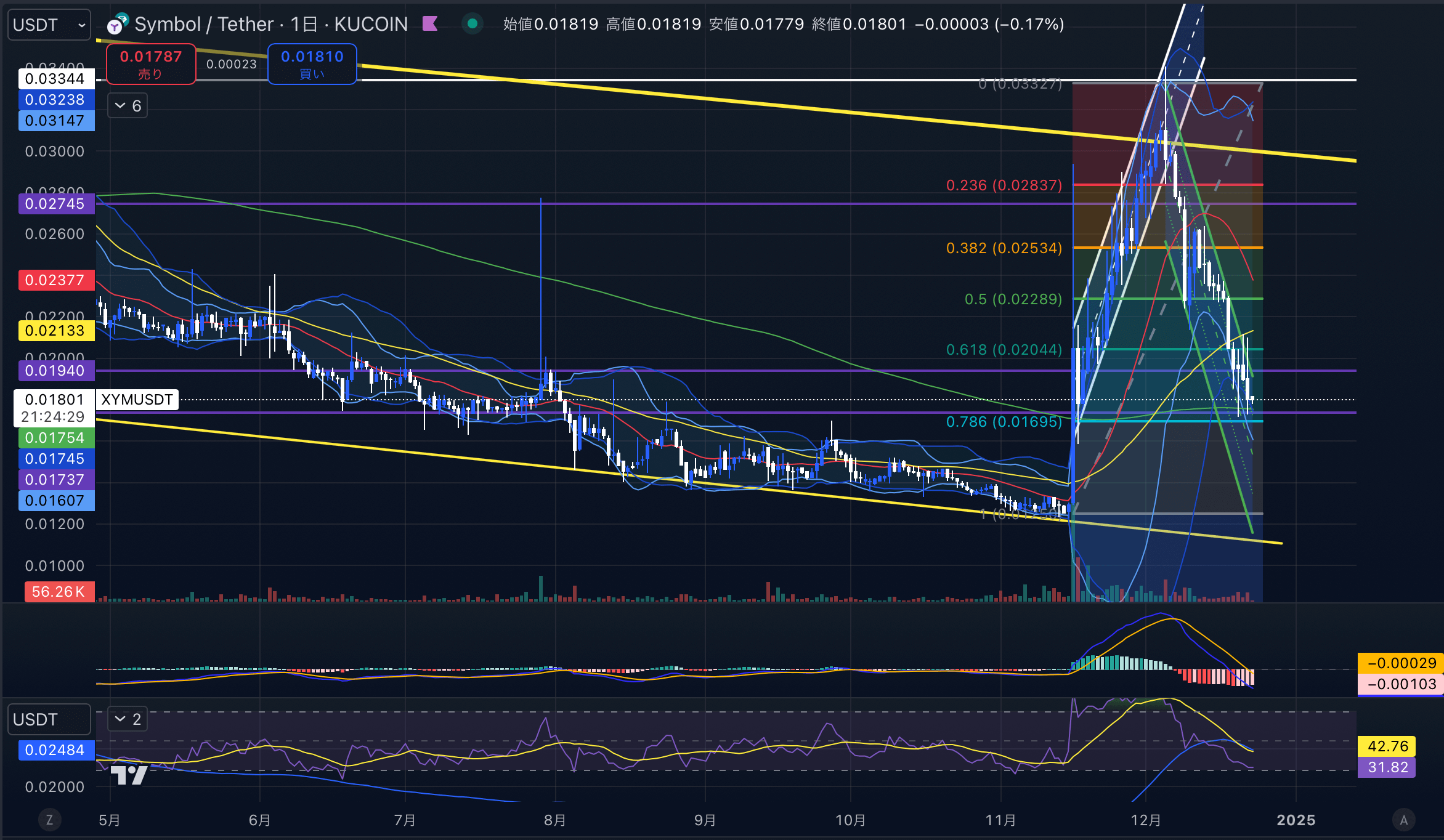The height and width of the screenshot is (840, 1444).
Task: Click the 0.00023 spread value
Action: [x=232, y=64]
